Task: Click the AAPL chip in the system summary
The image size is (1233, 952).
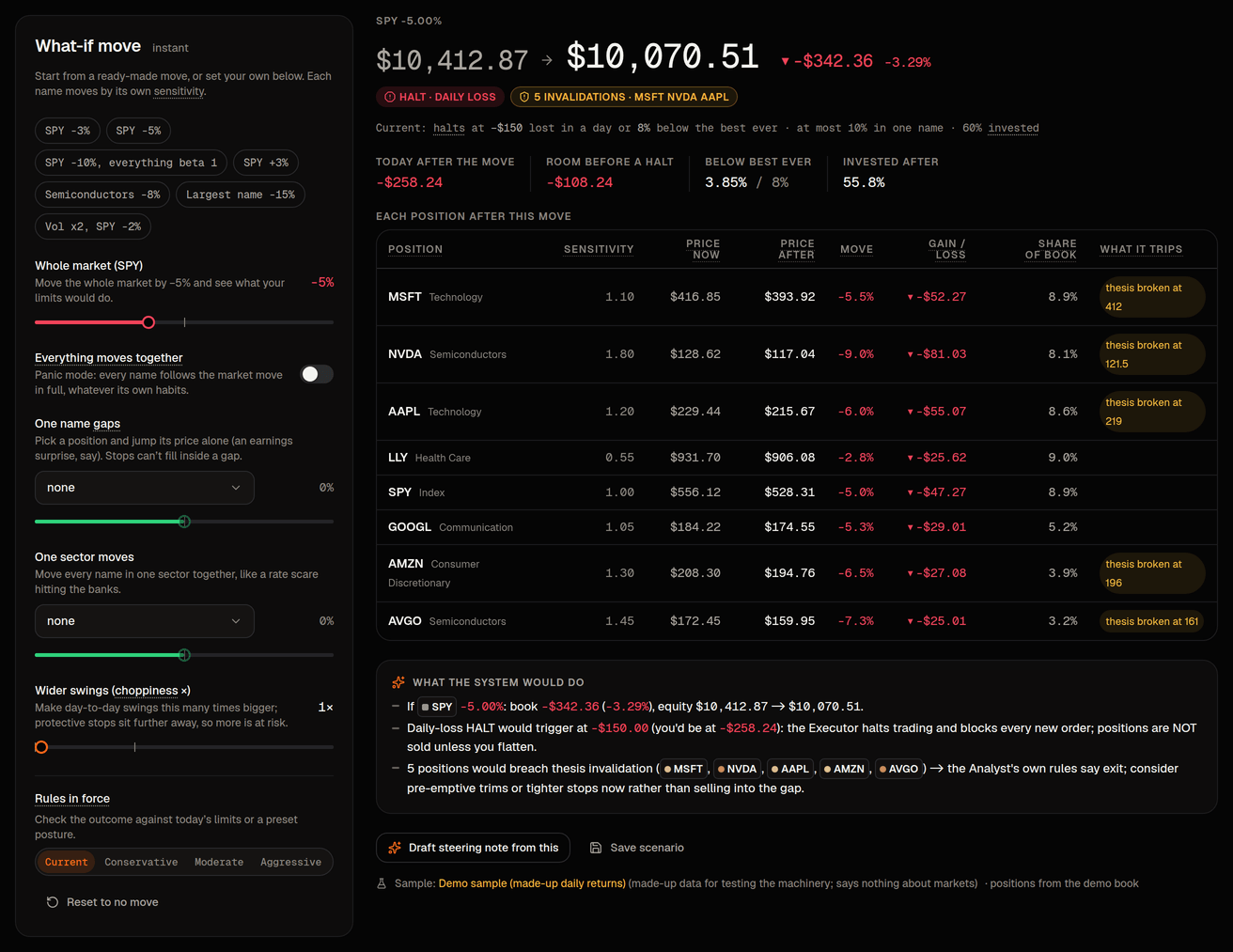Action: tap(790, 769)
